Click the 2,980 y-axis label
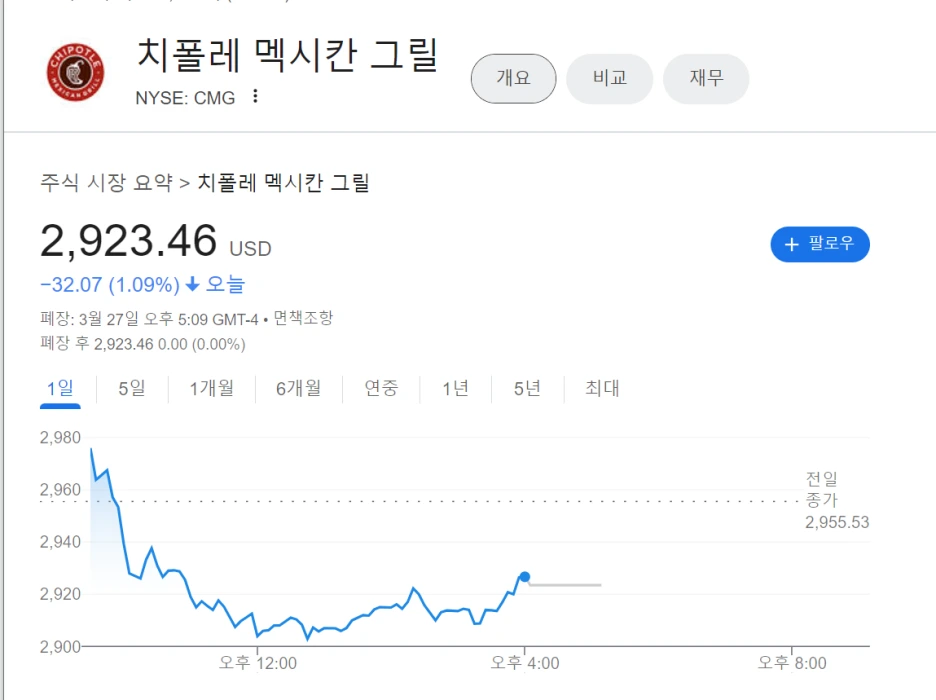The image size is (936, 700). point(60,437)
